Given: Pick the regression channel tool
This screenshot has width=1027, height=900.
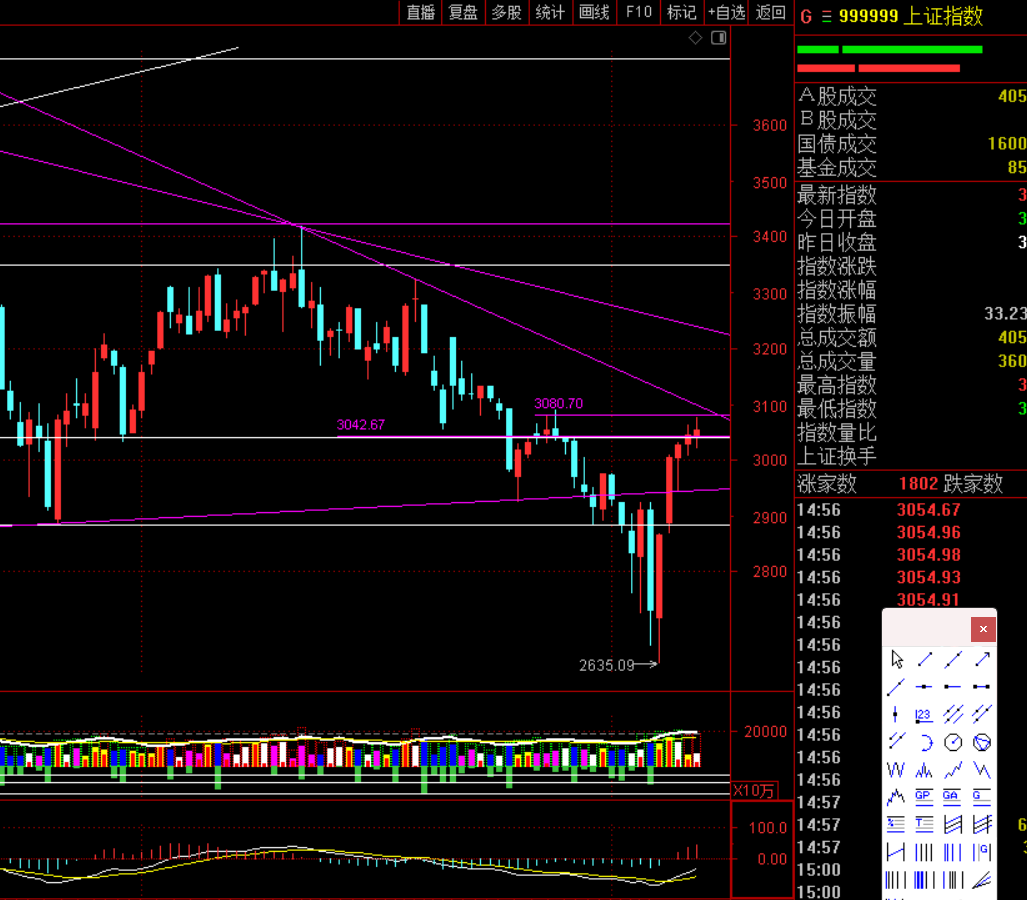Looking at the screenshot, I should 953,824.
